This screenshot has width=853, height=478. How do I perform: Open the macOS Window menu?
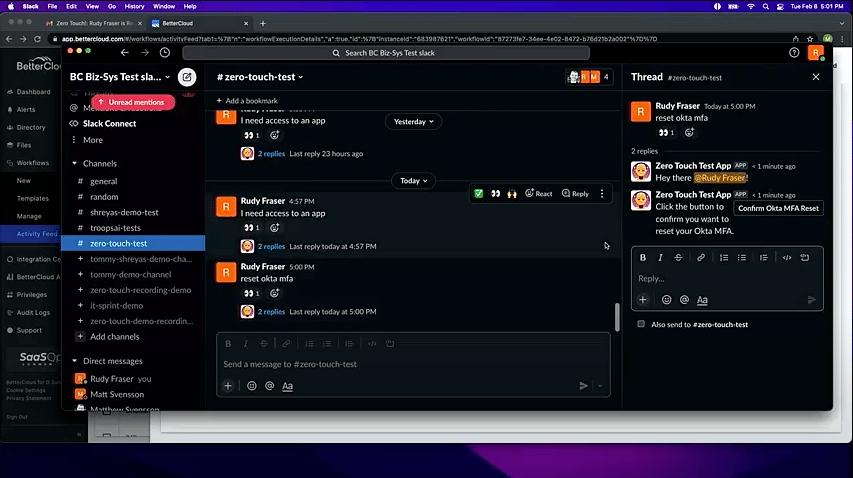click(164, 7)
